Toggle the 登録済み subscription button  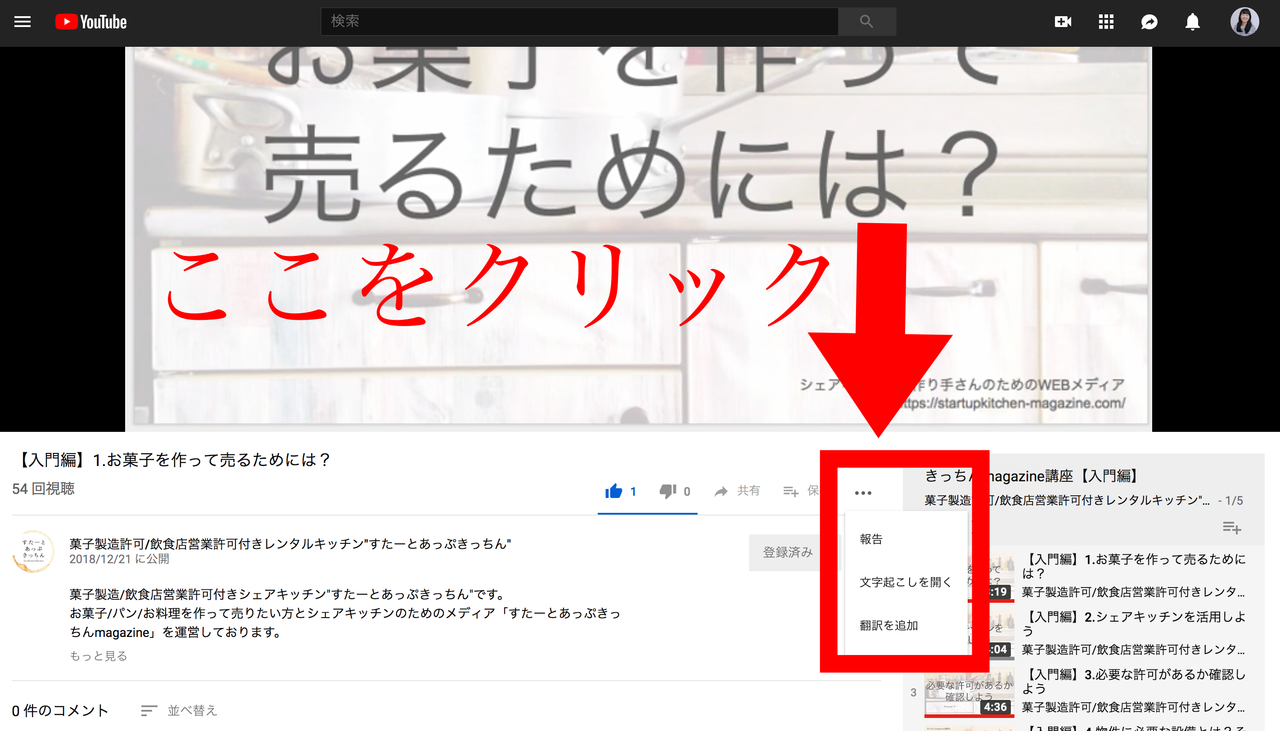pyautogui.click(x=788, y=552)
